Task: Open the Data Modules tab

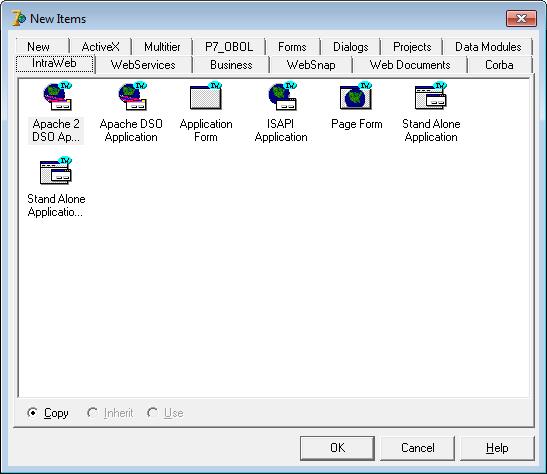Action: point(488,47)
